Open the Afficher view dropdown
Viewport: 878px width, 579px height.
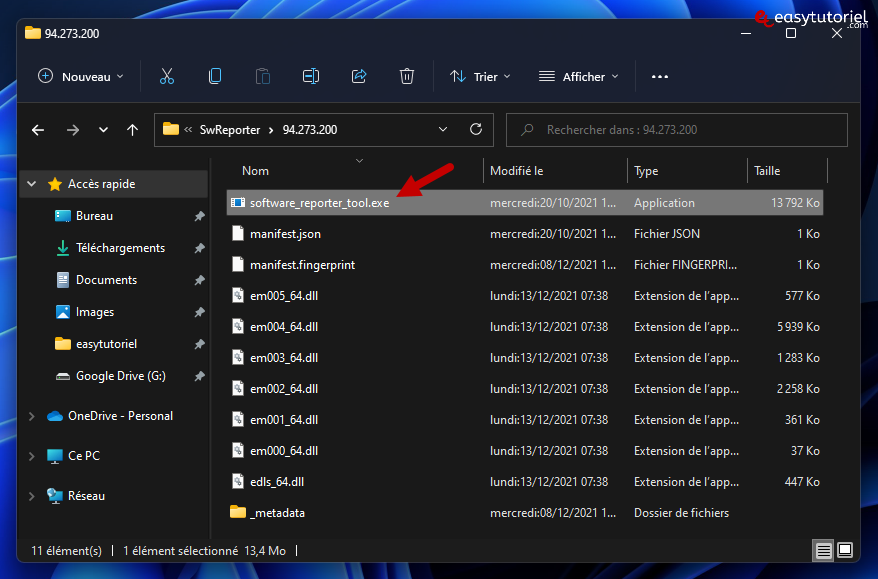coord(579,77)
